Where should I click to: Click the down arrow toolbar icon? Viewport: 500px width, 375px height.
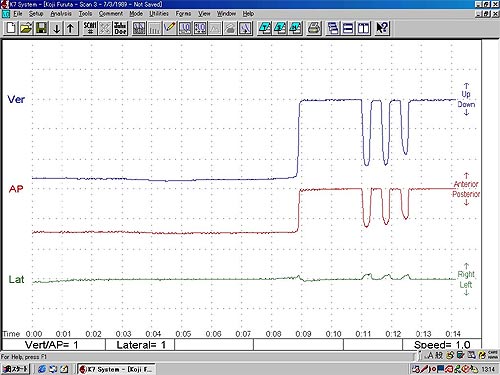(57, 28)
